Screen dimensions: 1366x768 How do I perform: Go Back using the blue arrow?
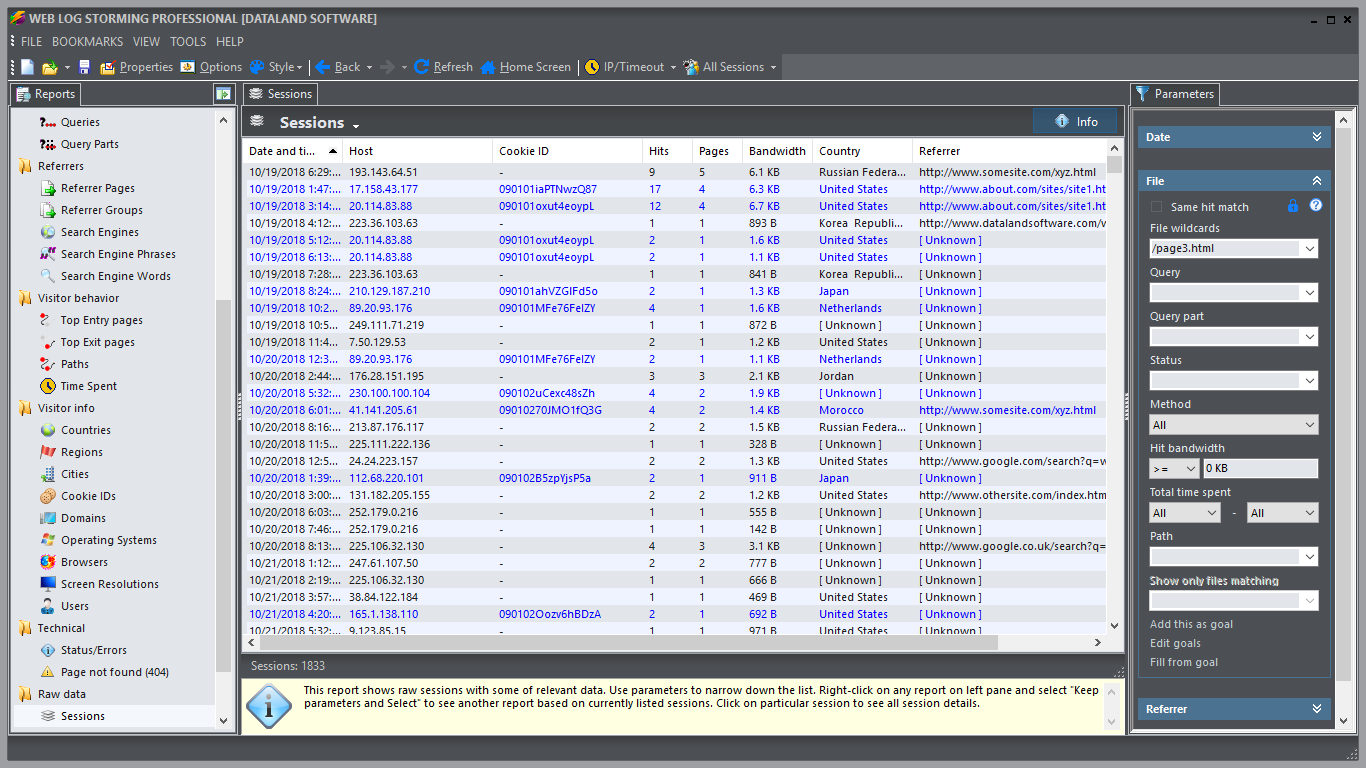pos(338,67)
